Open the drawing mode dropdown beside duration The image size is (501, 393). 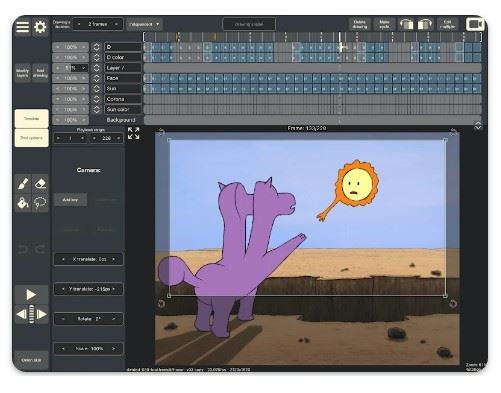[144, 24]
